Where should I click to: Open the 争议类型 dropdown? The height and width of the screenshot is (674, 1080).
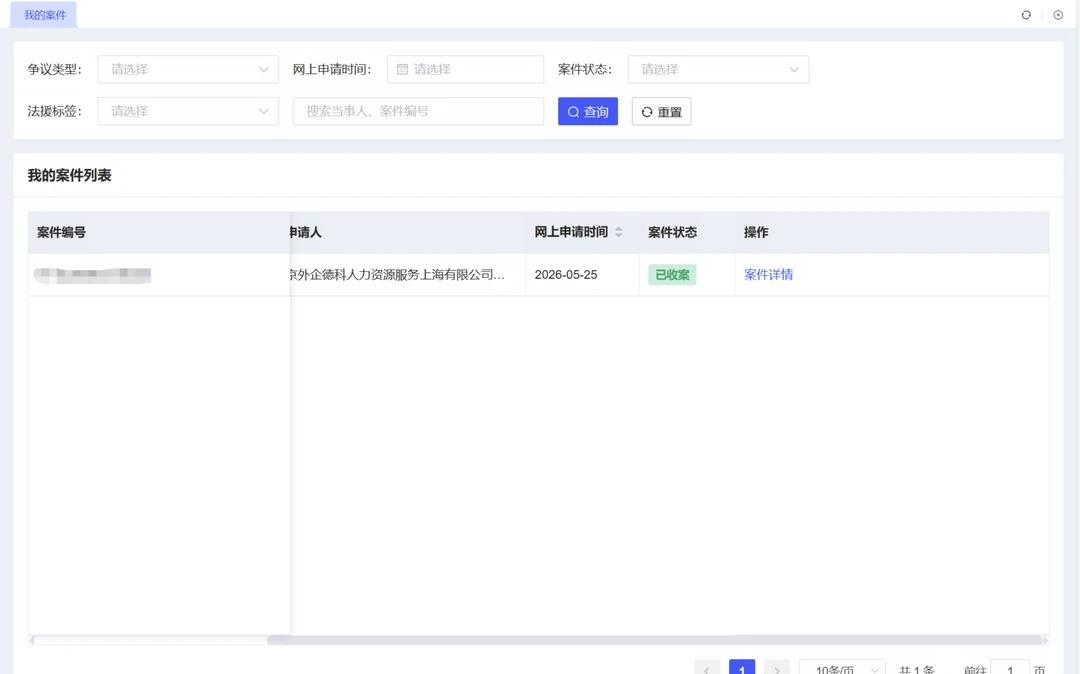pos(188,70)
